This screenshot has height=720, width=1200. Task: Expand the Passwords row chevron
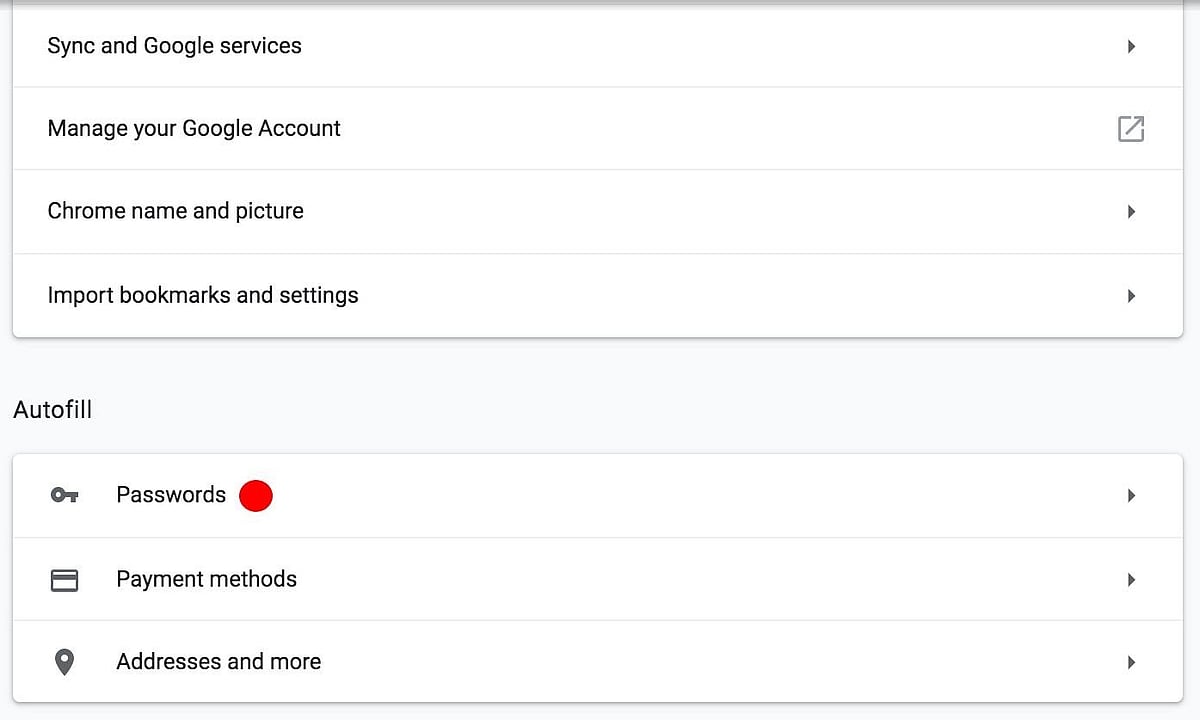click(1131, 495)
